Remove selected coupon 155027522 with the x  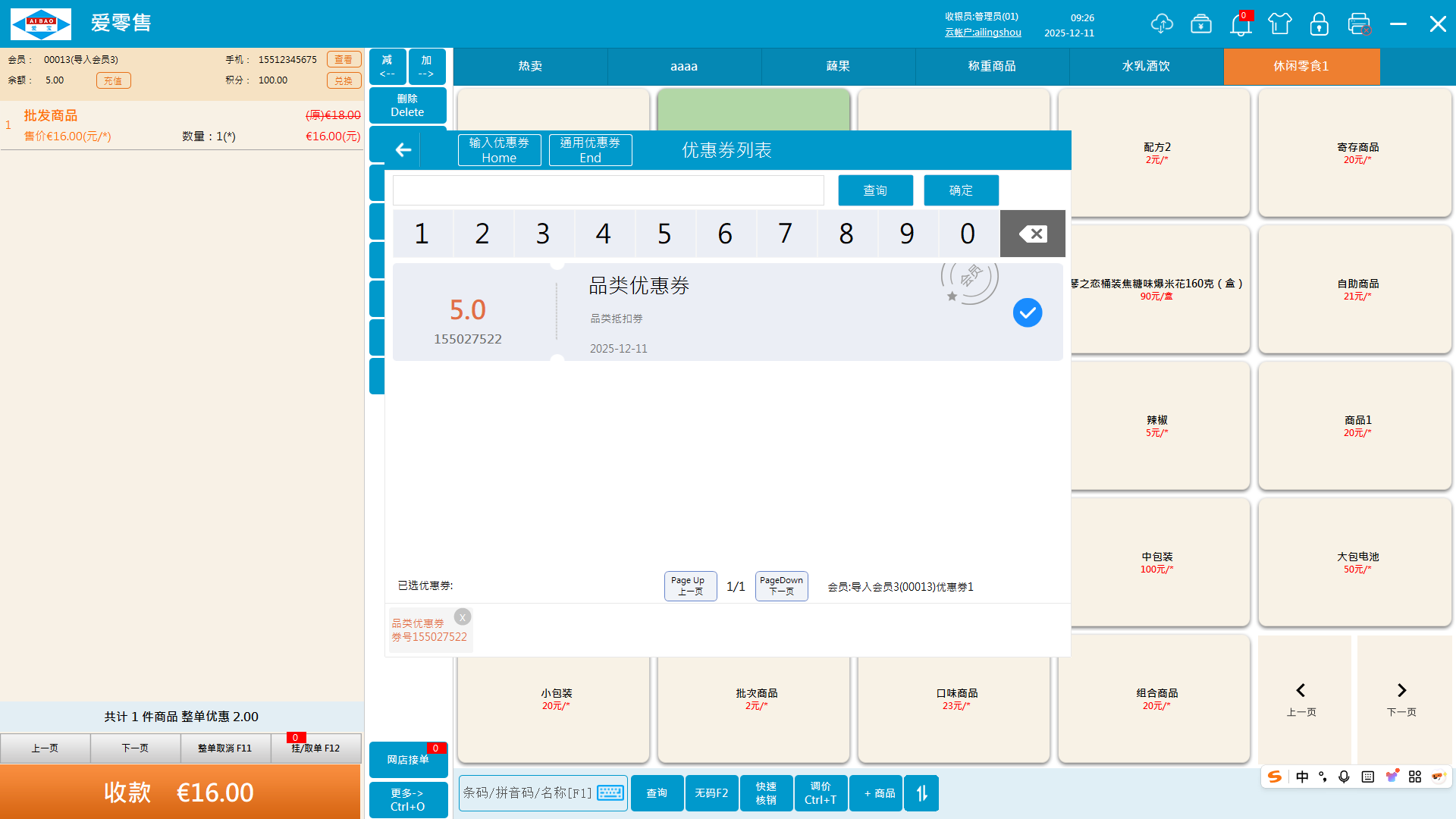463,617
